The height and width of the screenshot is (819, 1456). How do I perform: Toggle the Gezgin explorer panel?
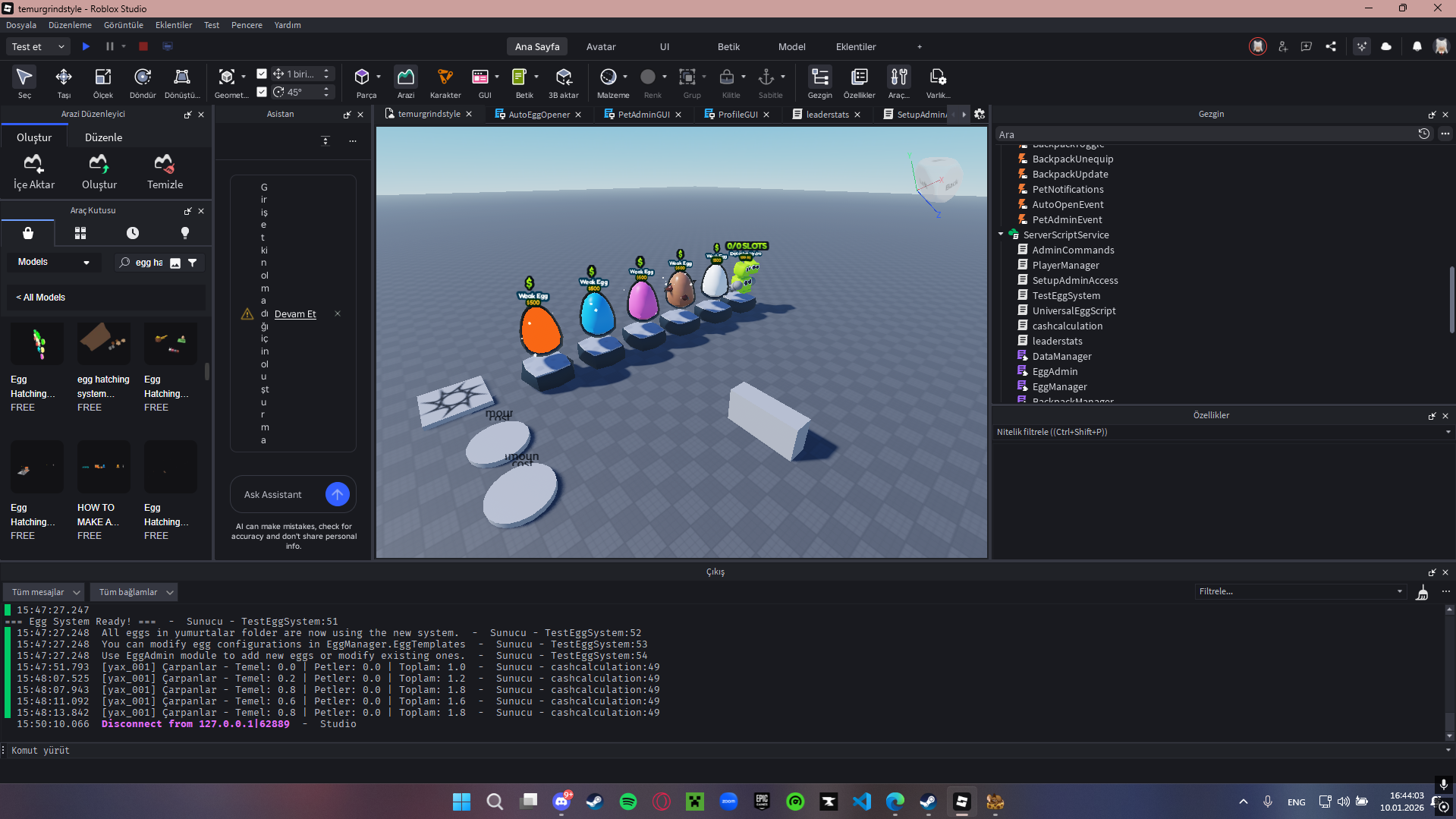819,82
